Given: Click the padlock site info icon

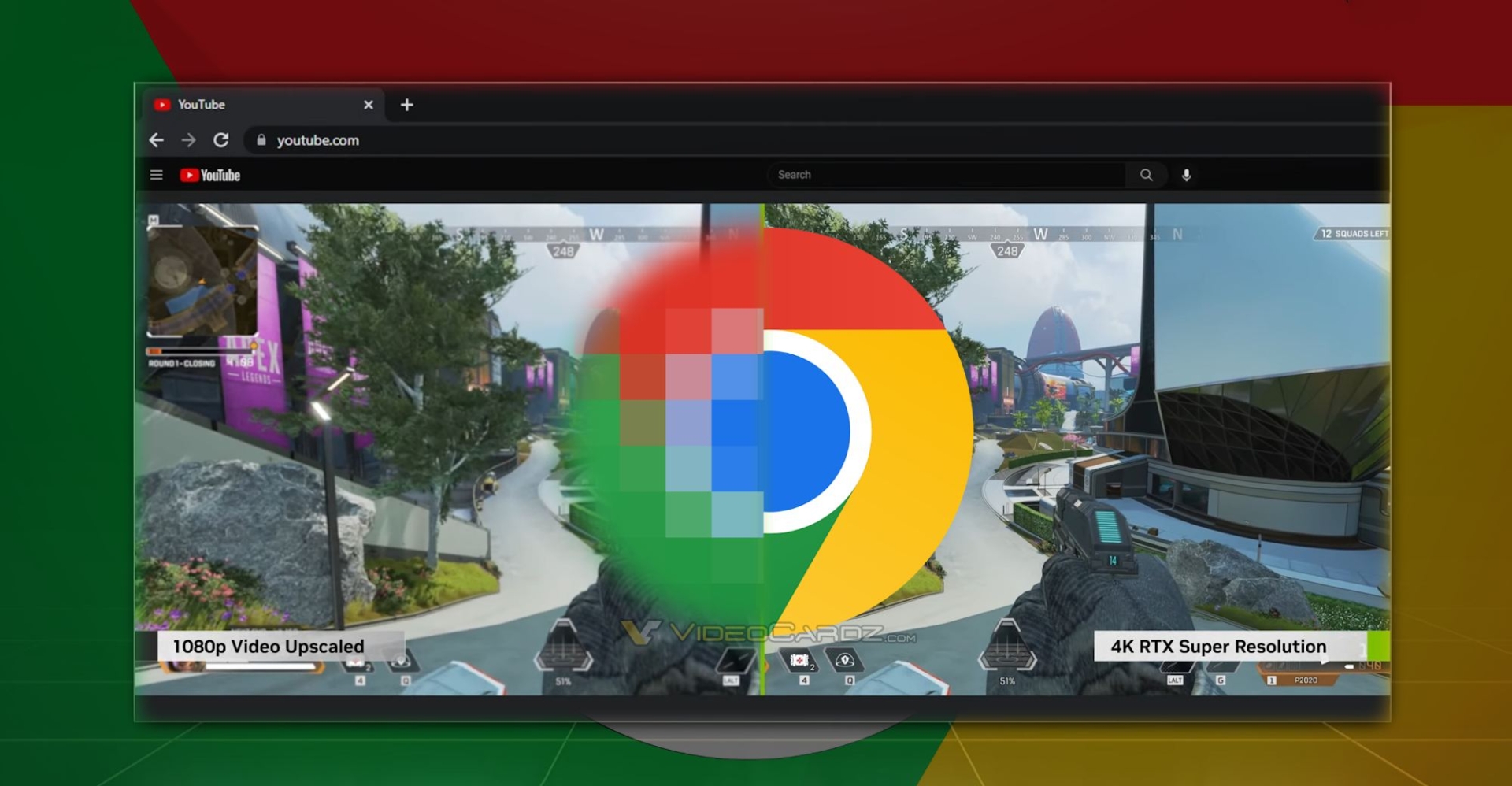Looking at the screenshot, I should pyautogui.click(x=261, y=140).
